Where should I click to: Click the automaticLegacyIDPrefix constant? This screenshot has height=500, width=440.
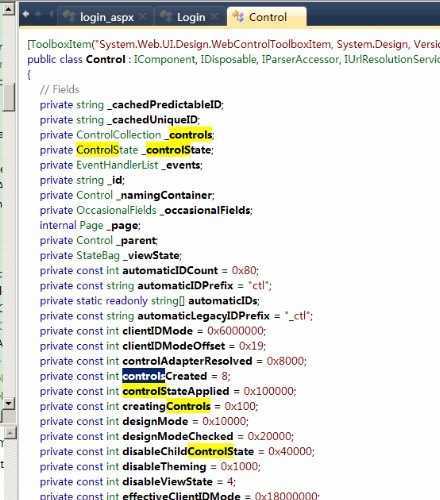[x=203, y=316]
